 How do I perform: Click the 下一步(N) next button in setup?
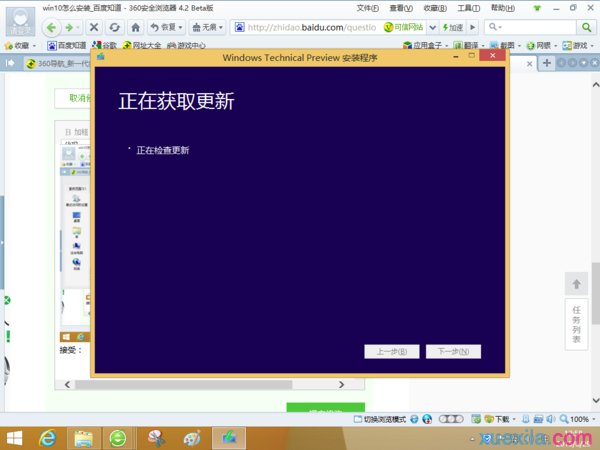click(x=453, y=351)
